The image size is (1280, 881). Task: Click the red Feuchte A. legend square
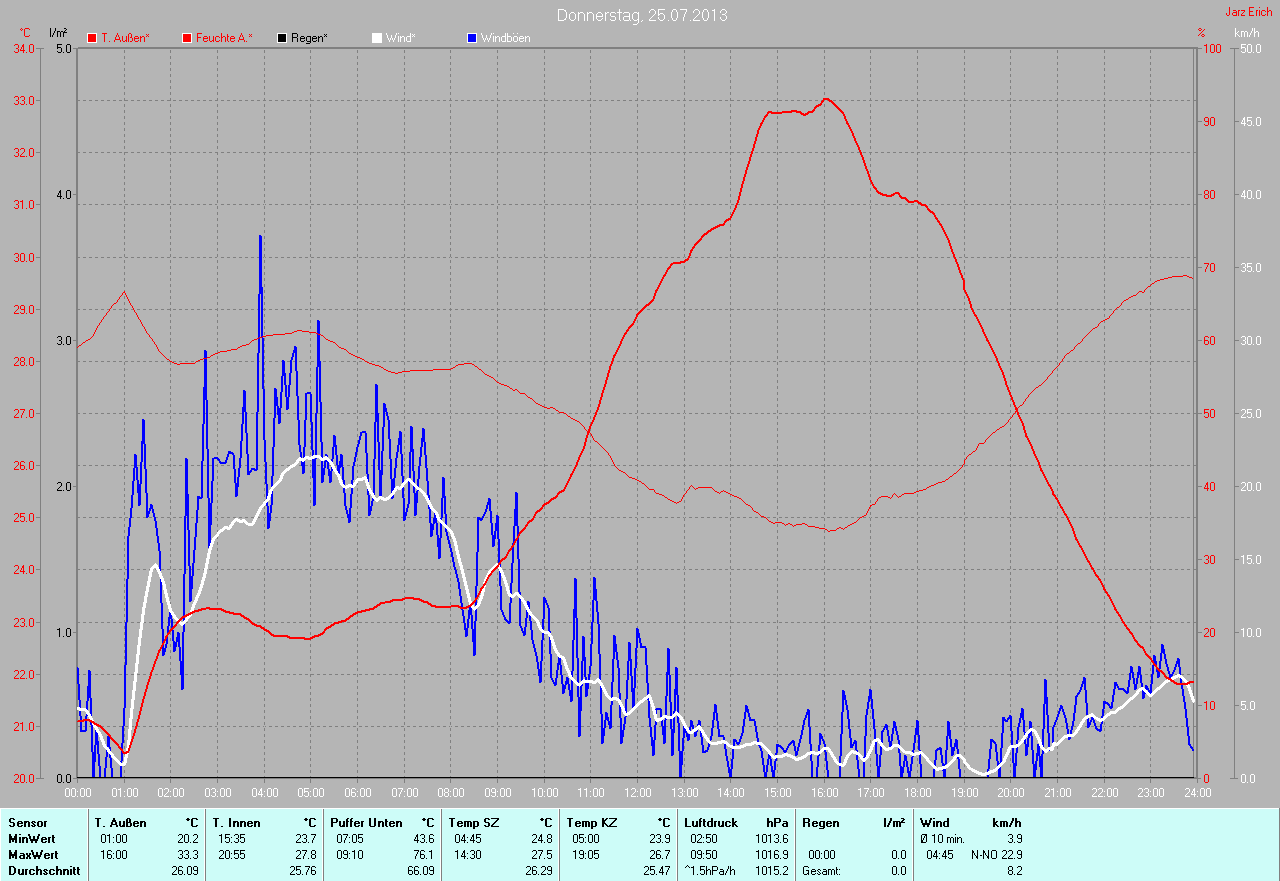point(187,38)
